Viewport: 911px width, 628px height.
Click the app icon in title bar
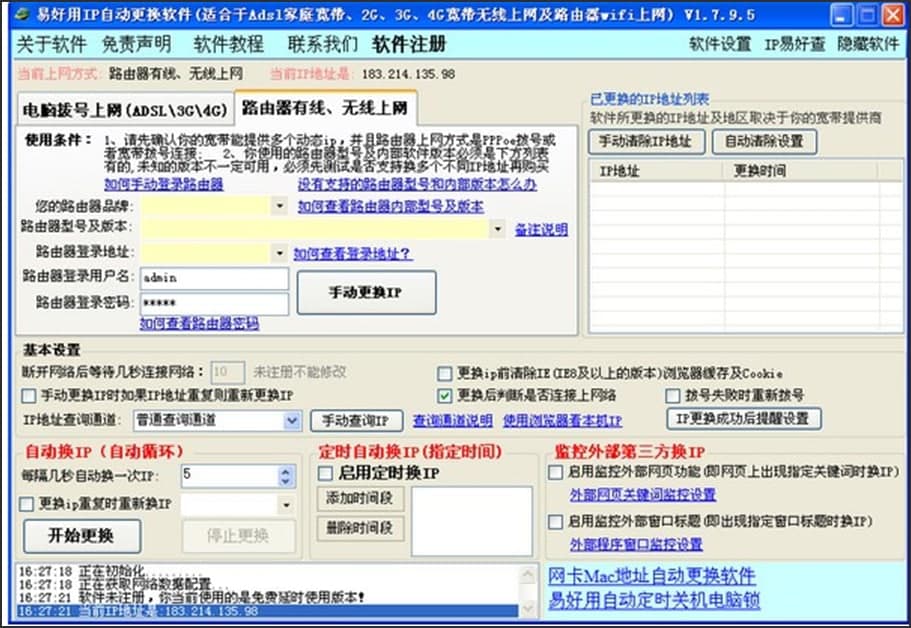[x=21, y=15]
